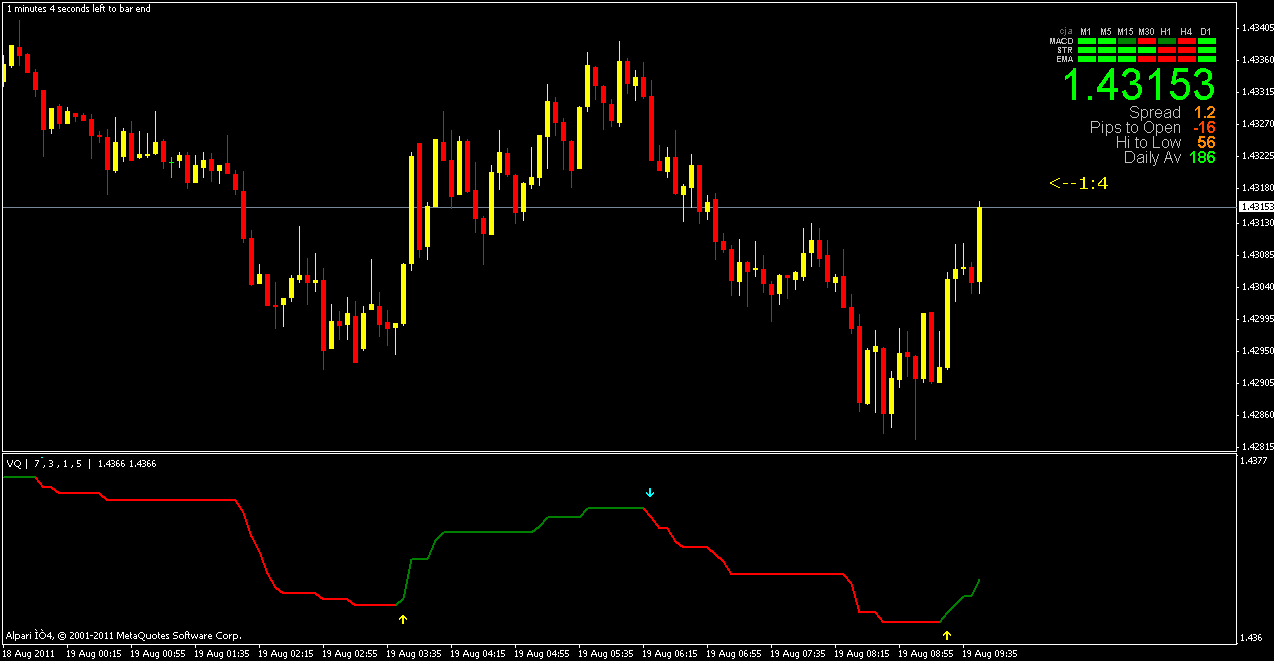Click the MACD M1 signal cell
This screenshot has height=661, width=1274.
coord(1087,41)
